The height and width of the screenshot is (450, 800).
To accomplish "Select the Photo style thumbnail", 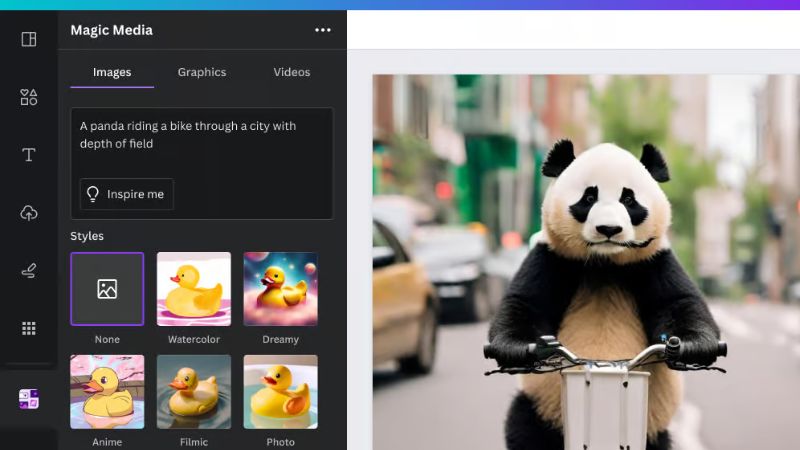I will [281, 392].
